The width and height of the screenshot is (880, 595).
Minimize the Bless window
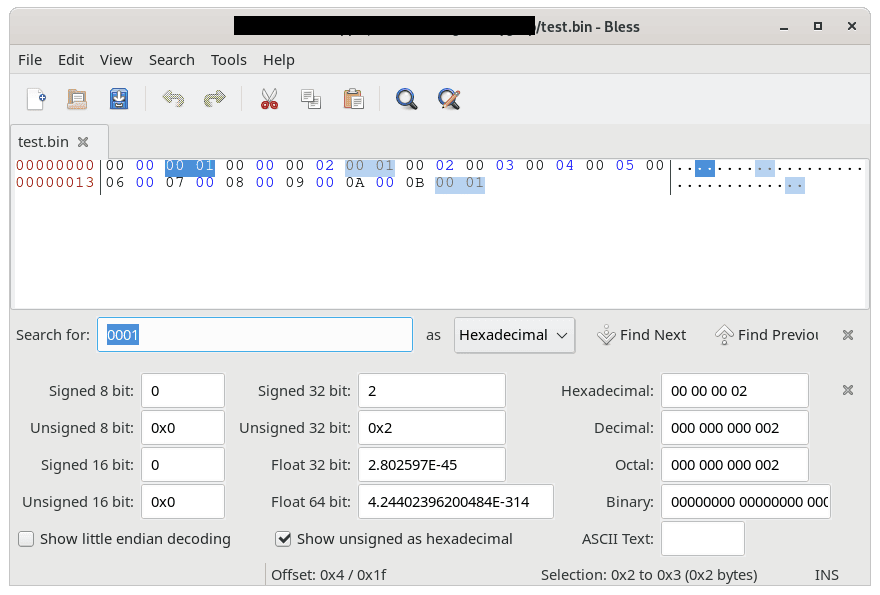tap(784, 27)
